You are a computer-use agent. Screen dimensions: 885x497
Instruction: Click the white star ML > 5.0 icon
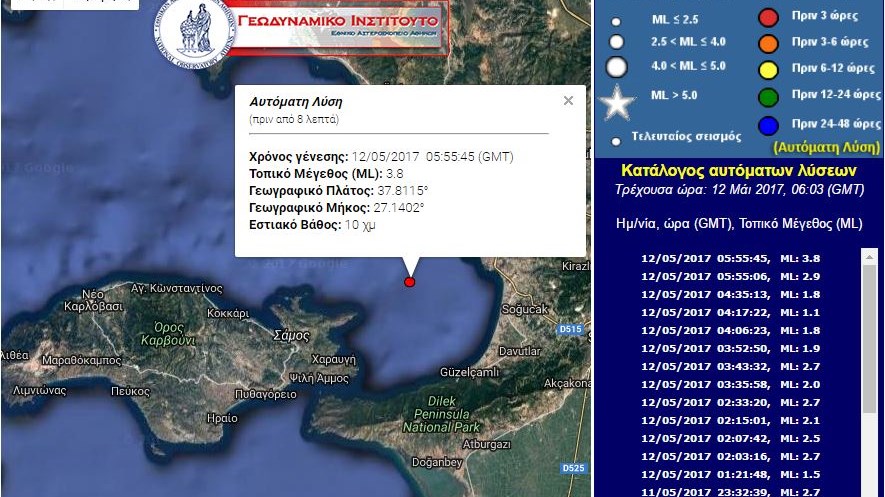[617, 103]
